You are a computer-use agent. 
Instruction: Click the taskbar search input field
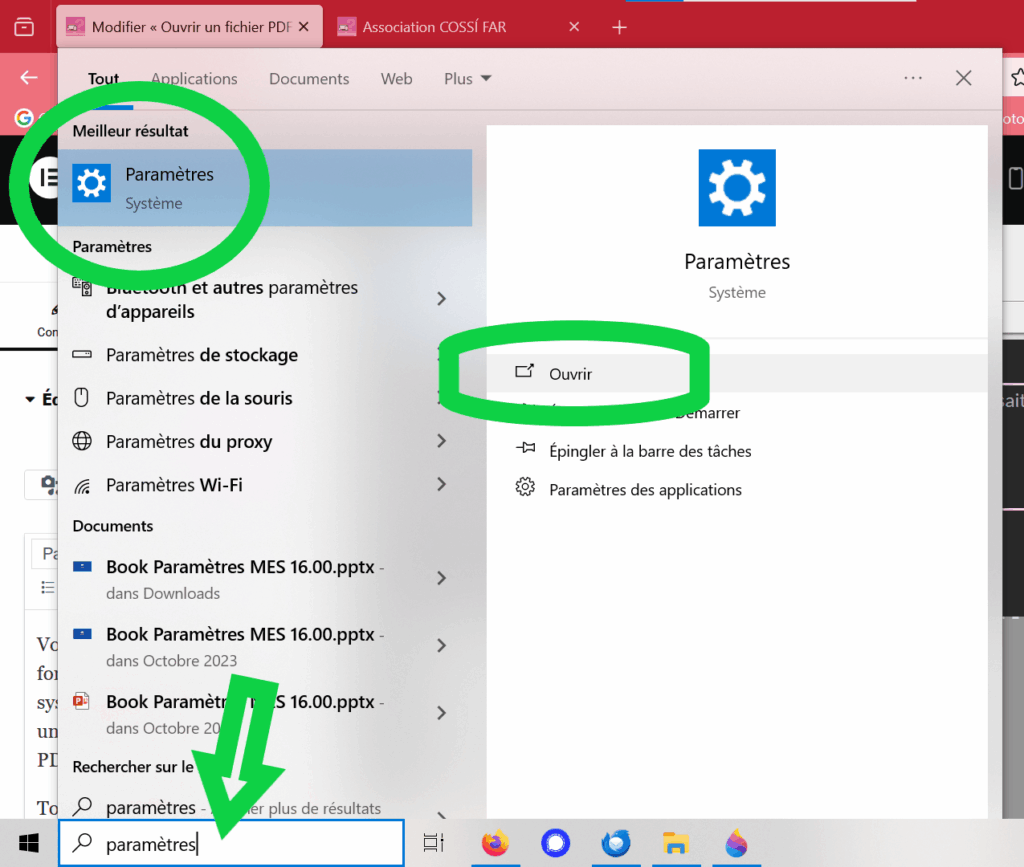(240, 844)
